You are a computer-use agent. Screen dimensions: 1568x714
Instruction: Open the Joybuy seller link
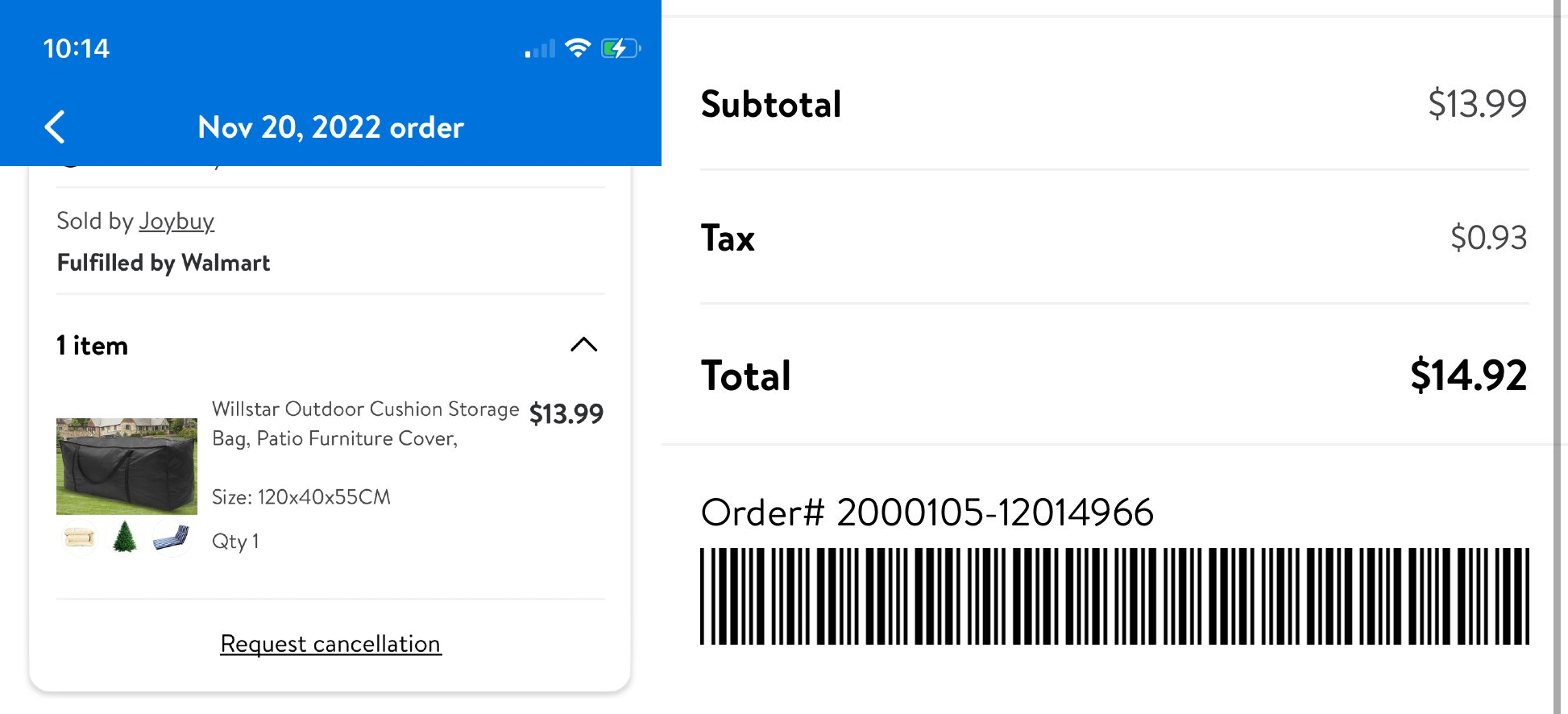click(176, 221)
